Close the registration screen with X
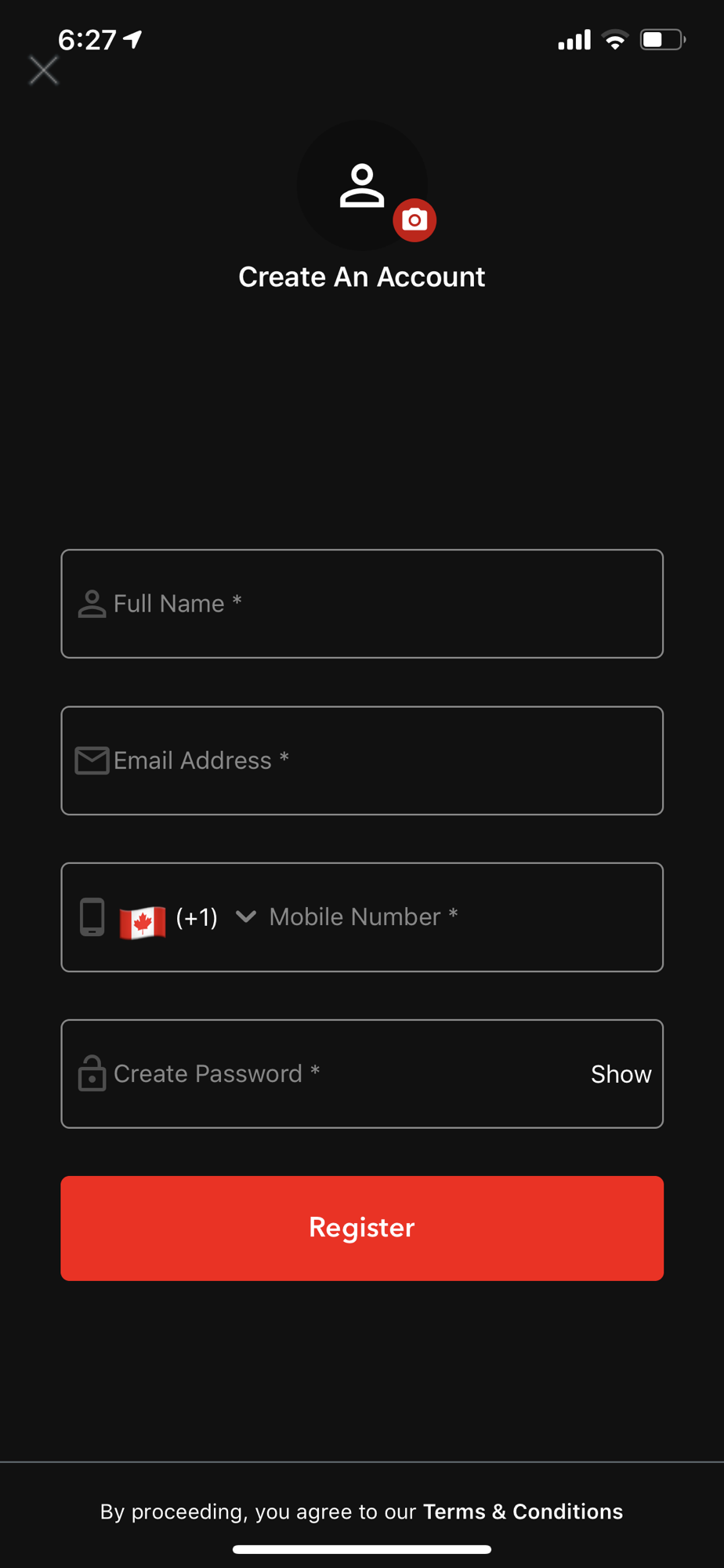 click(x=44, y=71)
